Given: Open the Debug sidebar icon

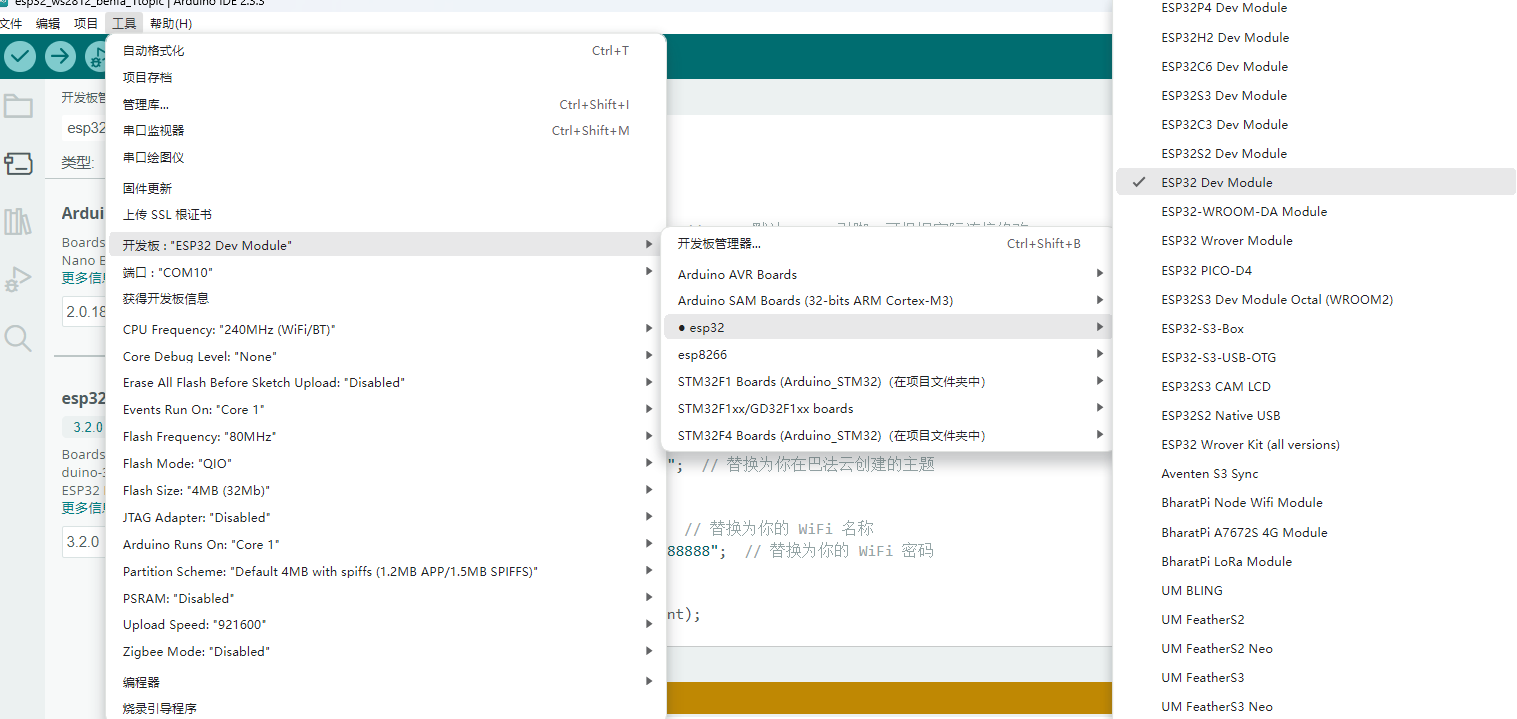Looking at the screenshot, I should coord(18,279).
